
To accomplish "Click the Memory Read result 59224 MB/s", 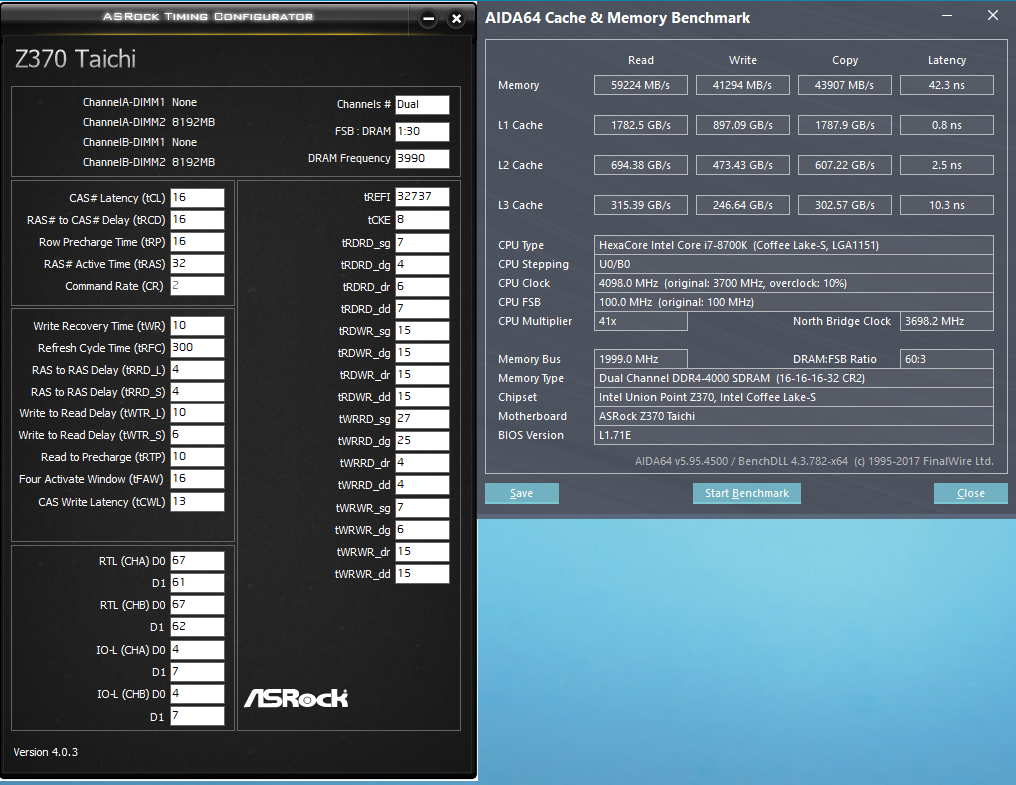I will pos(641,86).
